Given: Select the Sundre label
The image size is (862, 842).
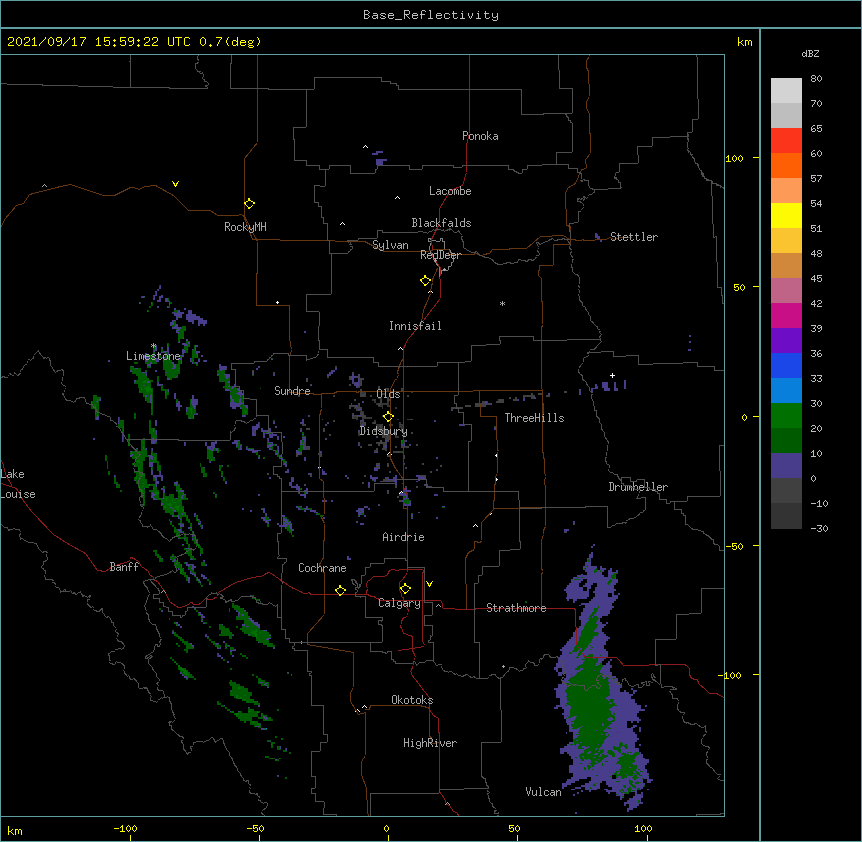Looking at the screenshot, I should click(292, 391).
